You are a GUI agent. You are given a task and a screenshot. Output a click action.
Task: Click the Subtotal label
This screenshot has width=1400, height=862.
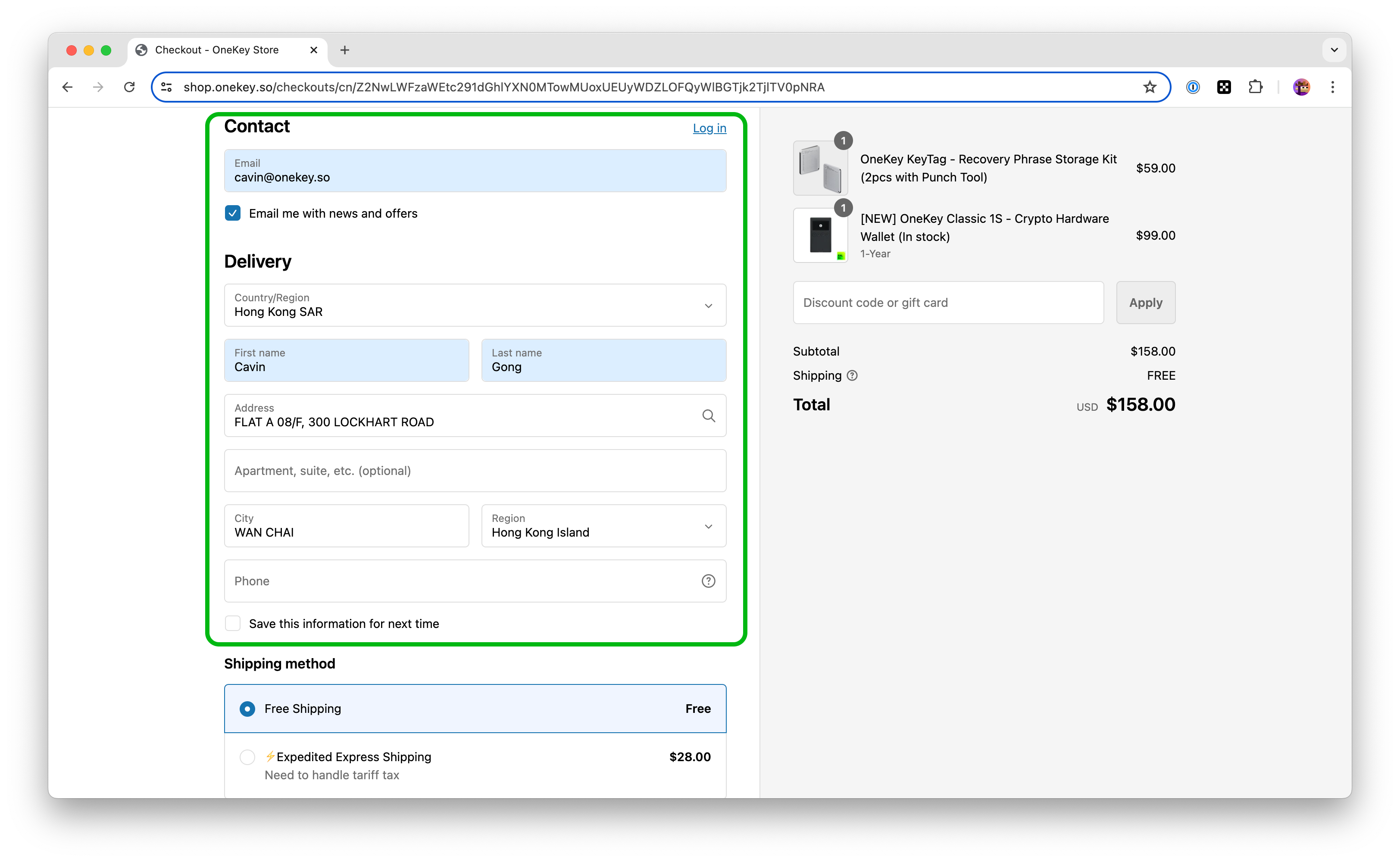click(x=816, y=351)
